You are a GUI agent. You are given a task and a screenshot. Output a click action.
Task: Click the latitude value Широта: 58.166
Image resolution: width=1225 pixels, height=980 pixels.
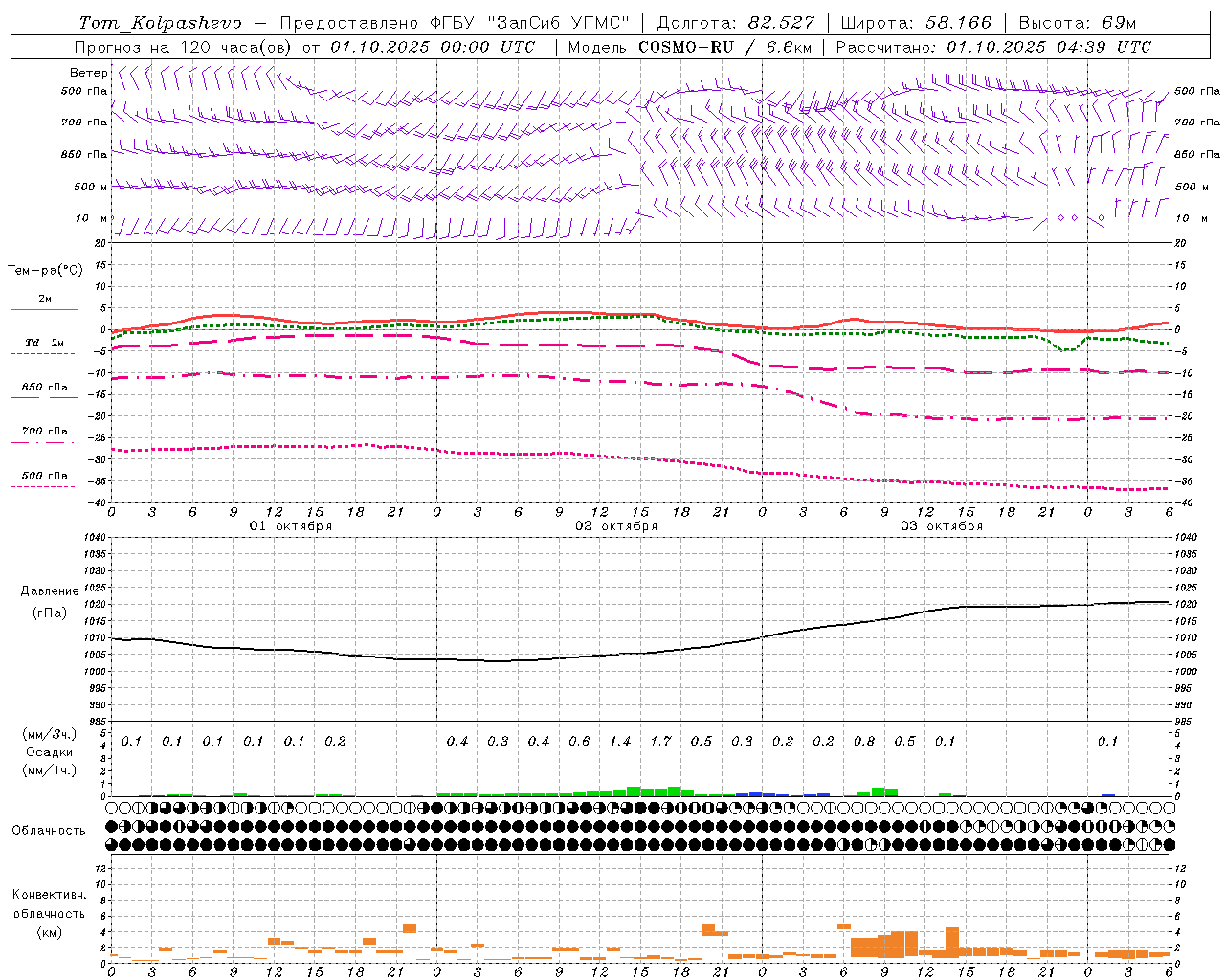pyautogui.click(x=917, y=23)
